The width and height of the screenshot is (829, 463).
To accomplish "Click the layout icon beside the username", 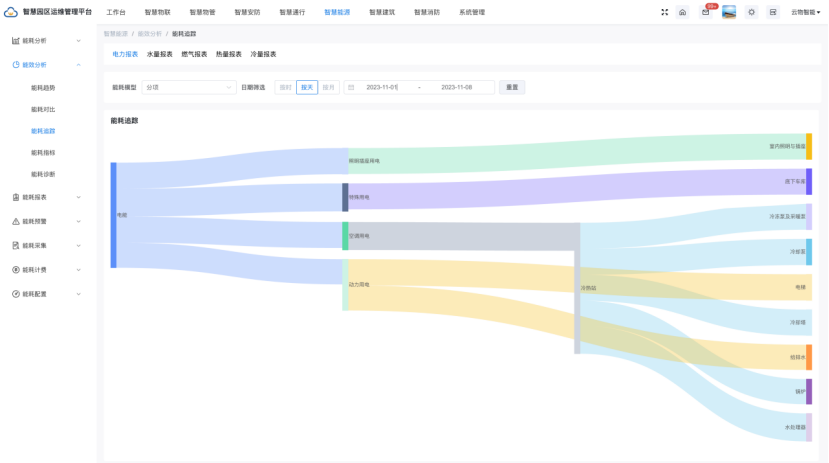I will [x=772, y=12].
